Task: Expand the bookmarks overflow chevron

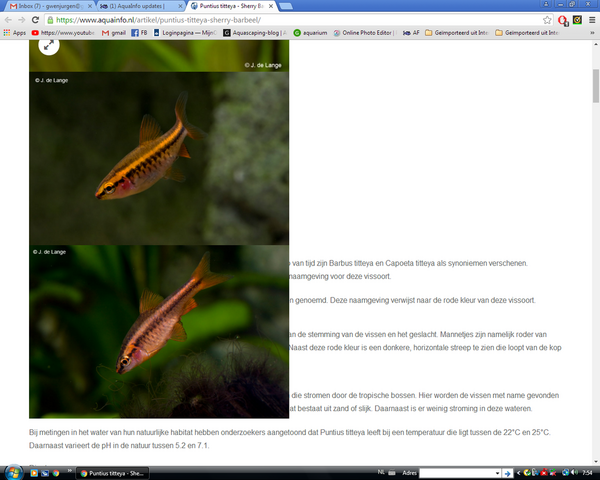Action: (593, 32)
